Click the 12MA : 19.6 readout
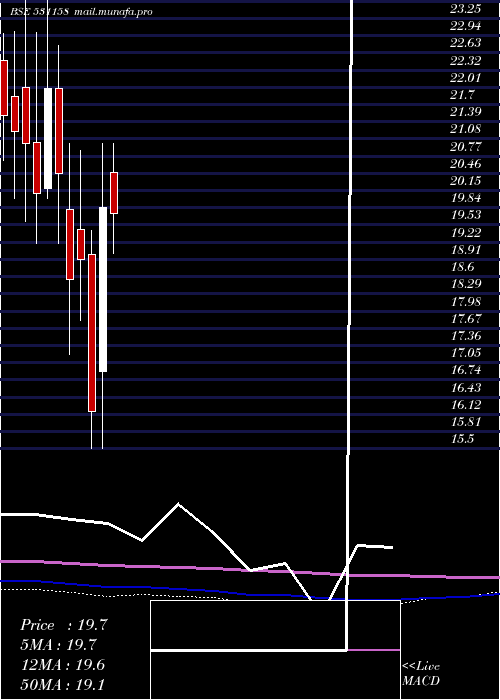Image resolution: width=500 pixels, height=700 pixels. (64, 665)
